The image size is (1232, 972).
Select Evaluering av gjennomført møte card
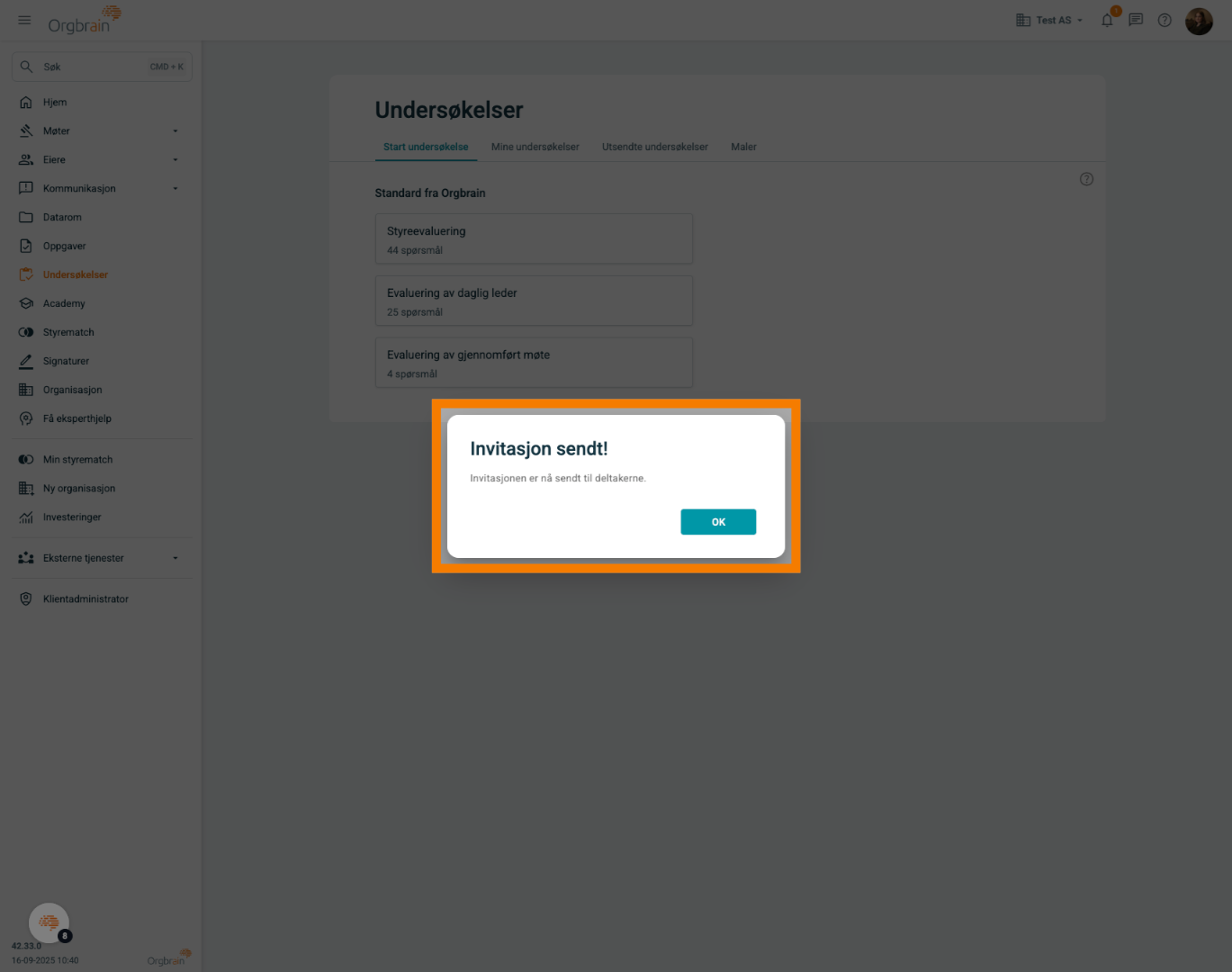pyautogui.click(x=534, y=363)
